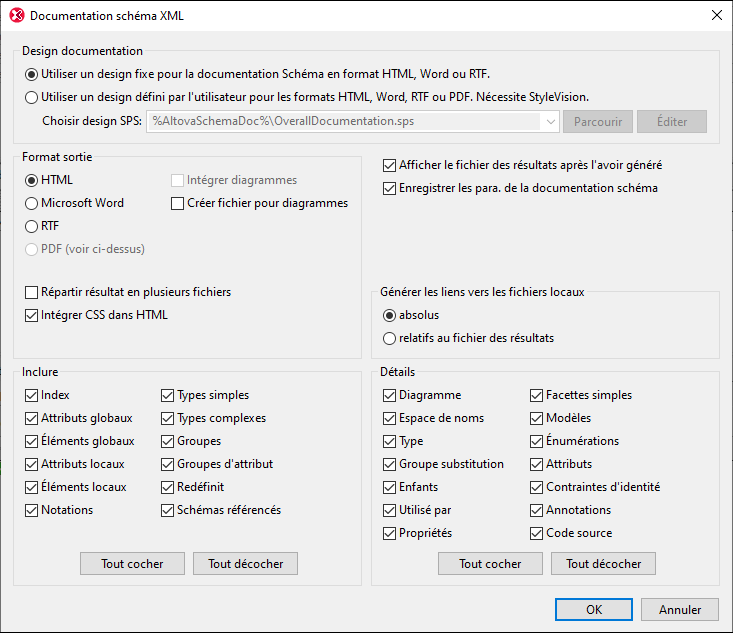Uncheck Intégrer CSS dans HTML

tap(32, 315)
